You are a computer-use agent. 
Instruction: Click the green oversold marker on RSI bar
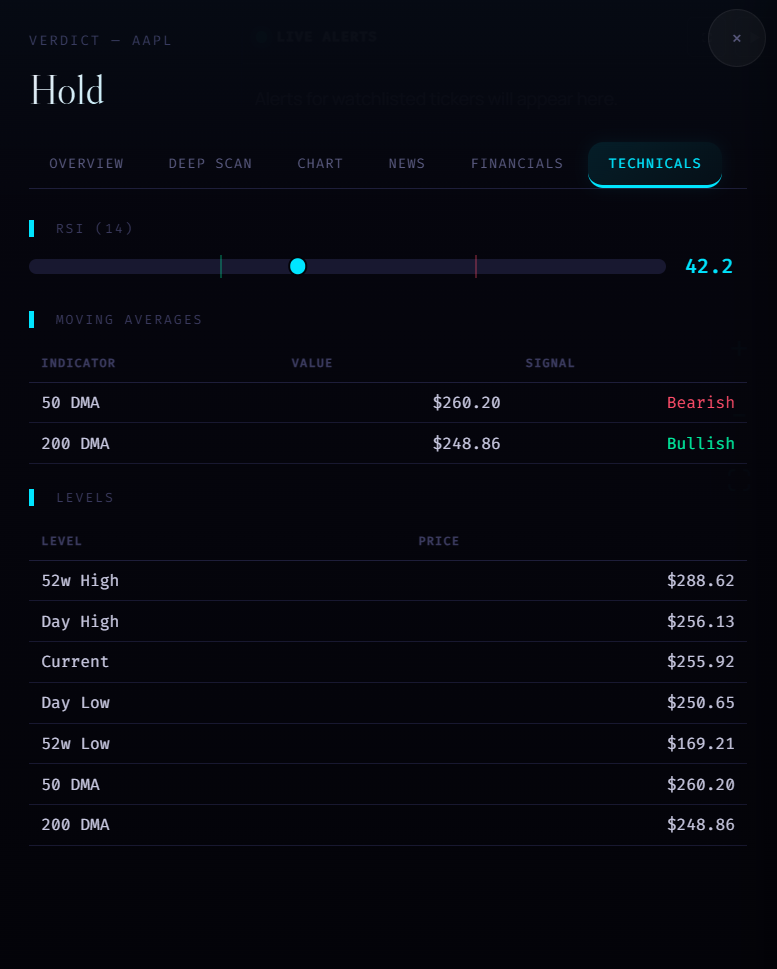coord(221,266)
